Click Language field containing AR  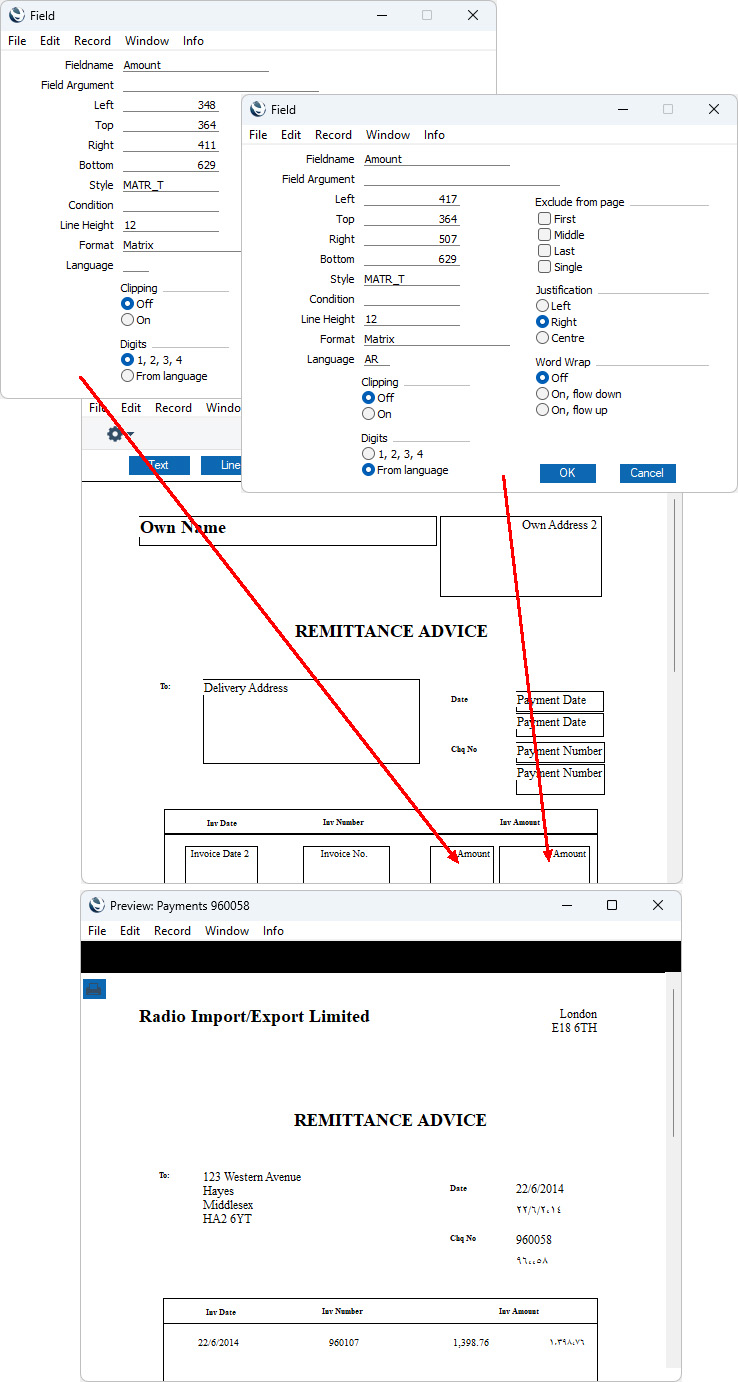(x=377, y=359)
